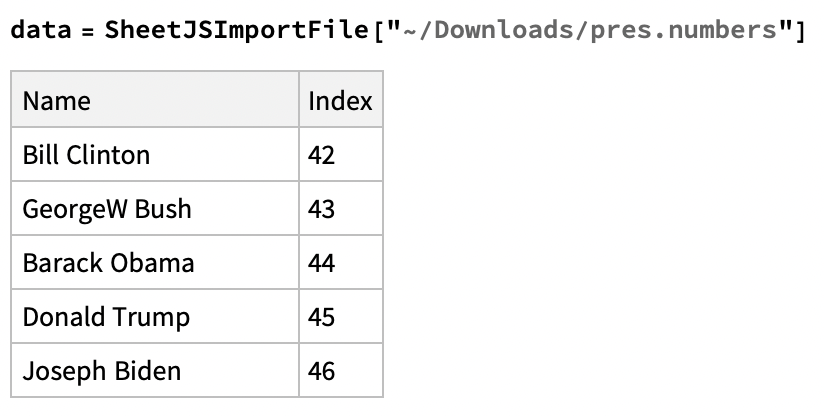Click the Bill Clinton cell
Screen dimensions: 824x416
coord(86,155)
